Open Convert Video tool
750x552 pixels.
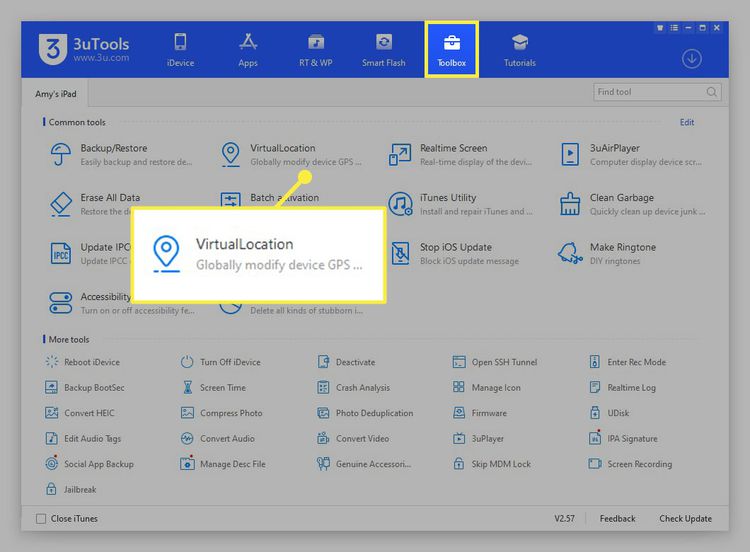pyautogui.click(x=353, y=438)
